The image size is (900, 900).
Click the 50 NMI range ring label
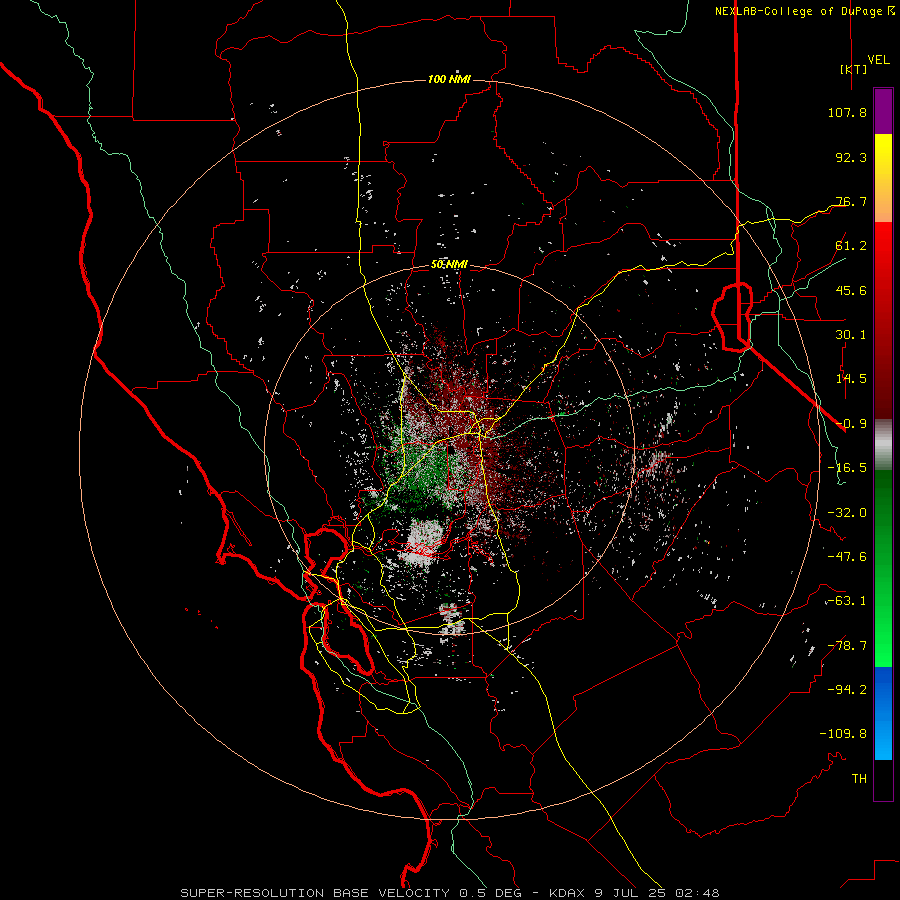pos(449,265)
